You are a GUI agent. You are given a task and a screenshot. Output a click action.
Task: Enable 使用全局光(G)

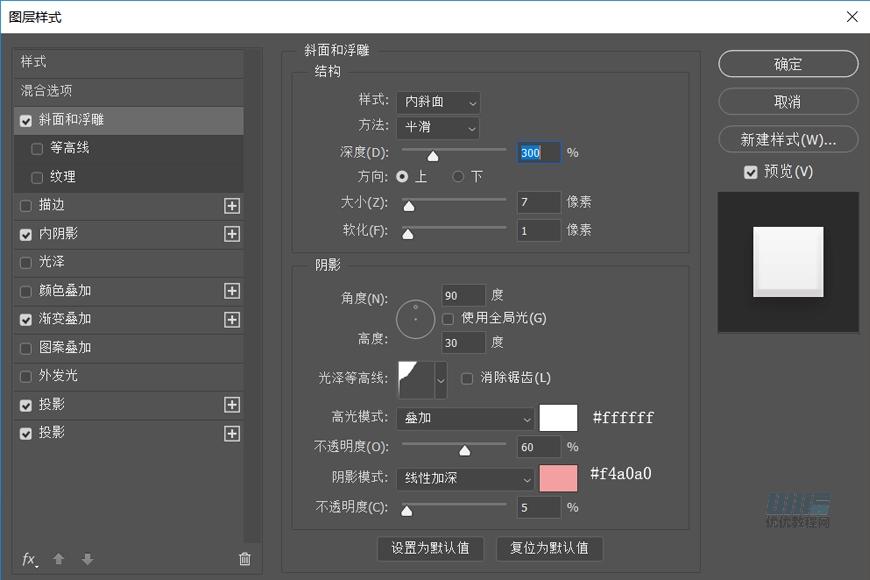coord(447,318)
